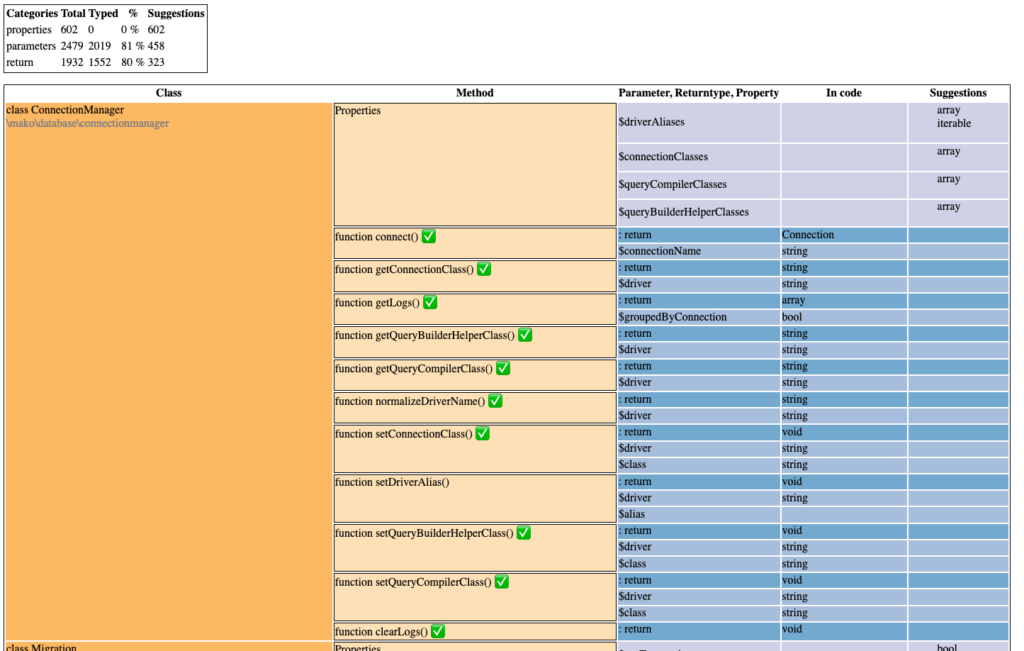The image size is (1024, 651).
Task: Click the Class column header
Action: pos(168,93)
